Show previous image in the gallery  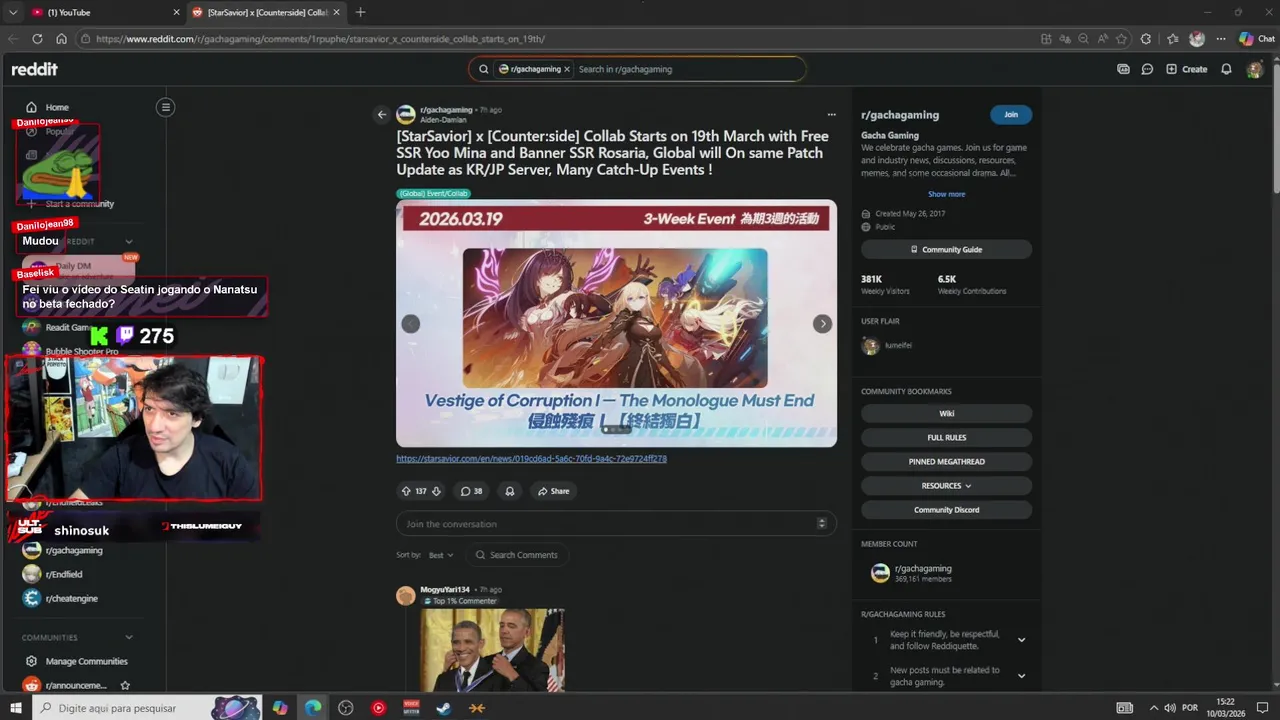tap(410, 324)
